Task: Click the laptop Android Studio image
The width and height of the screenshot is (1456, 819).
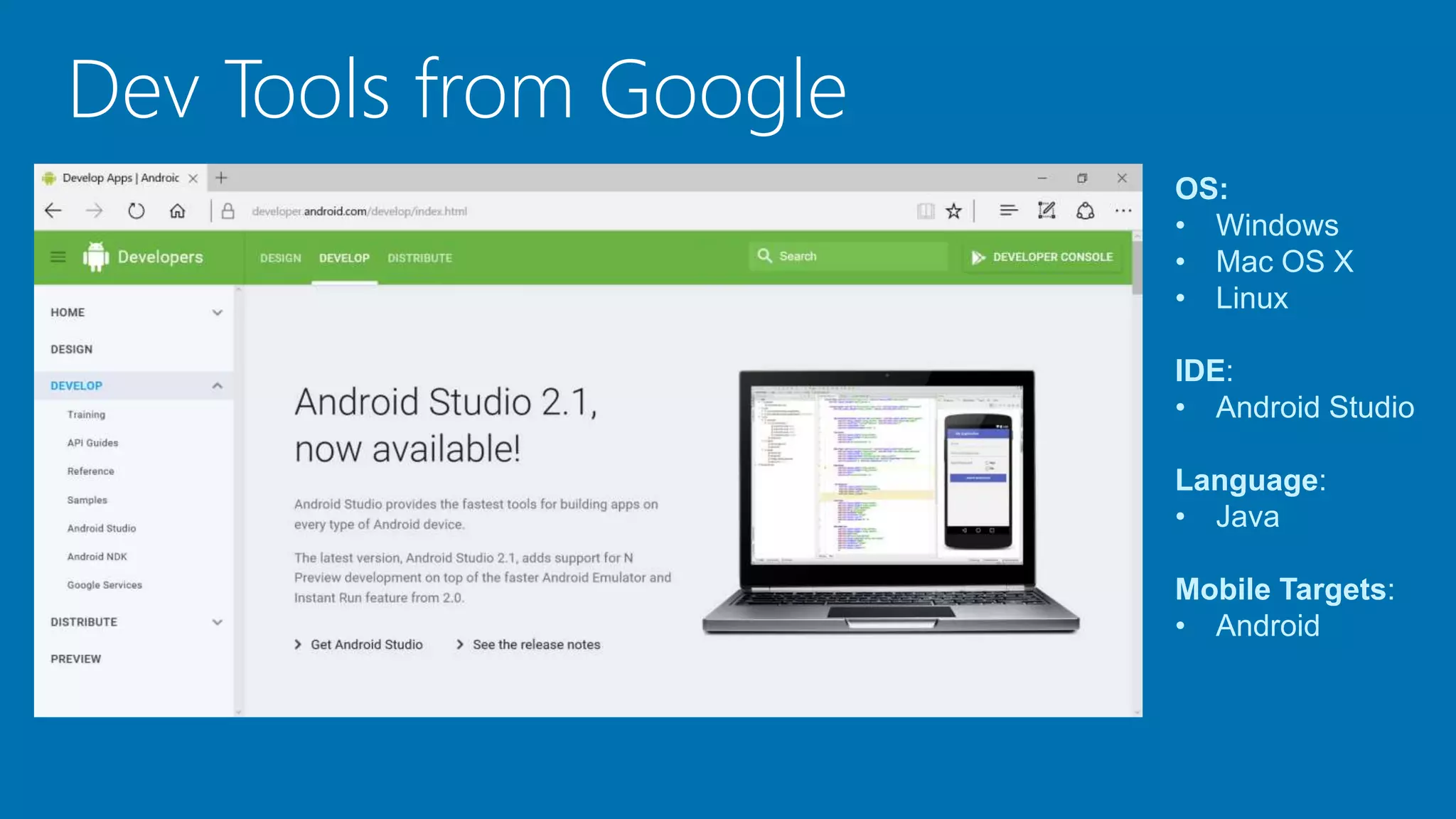Action: click(890, 501)
